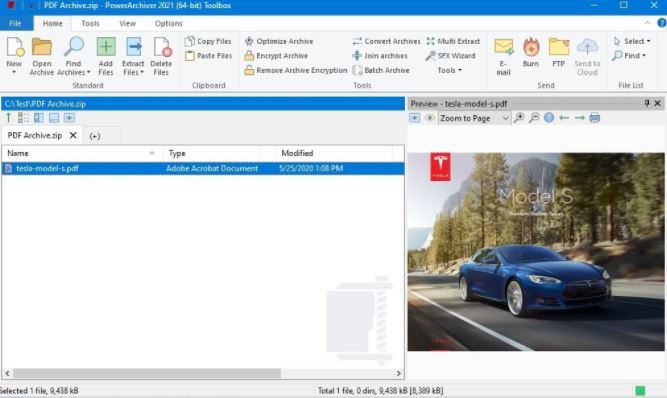Click the blue Help question mark icon
The height and width of the screenshot is (398, 667).
click(662, 23)
